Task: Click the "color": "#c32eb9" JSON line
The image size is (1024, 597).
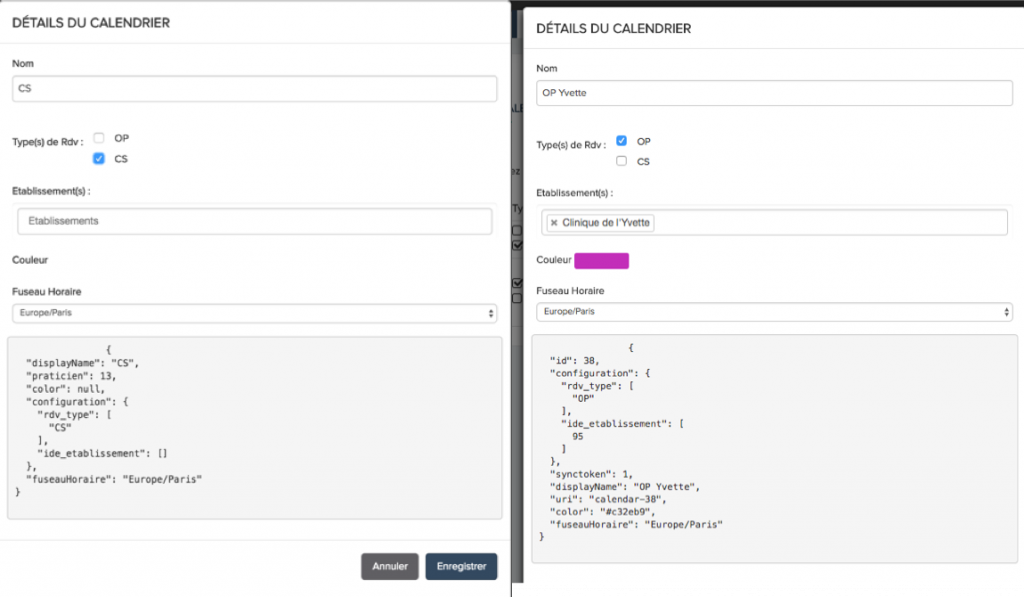Action: coord(602,511)
